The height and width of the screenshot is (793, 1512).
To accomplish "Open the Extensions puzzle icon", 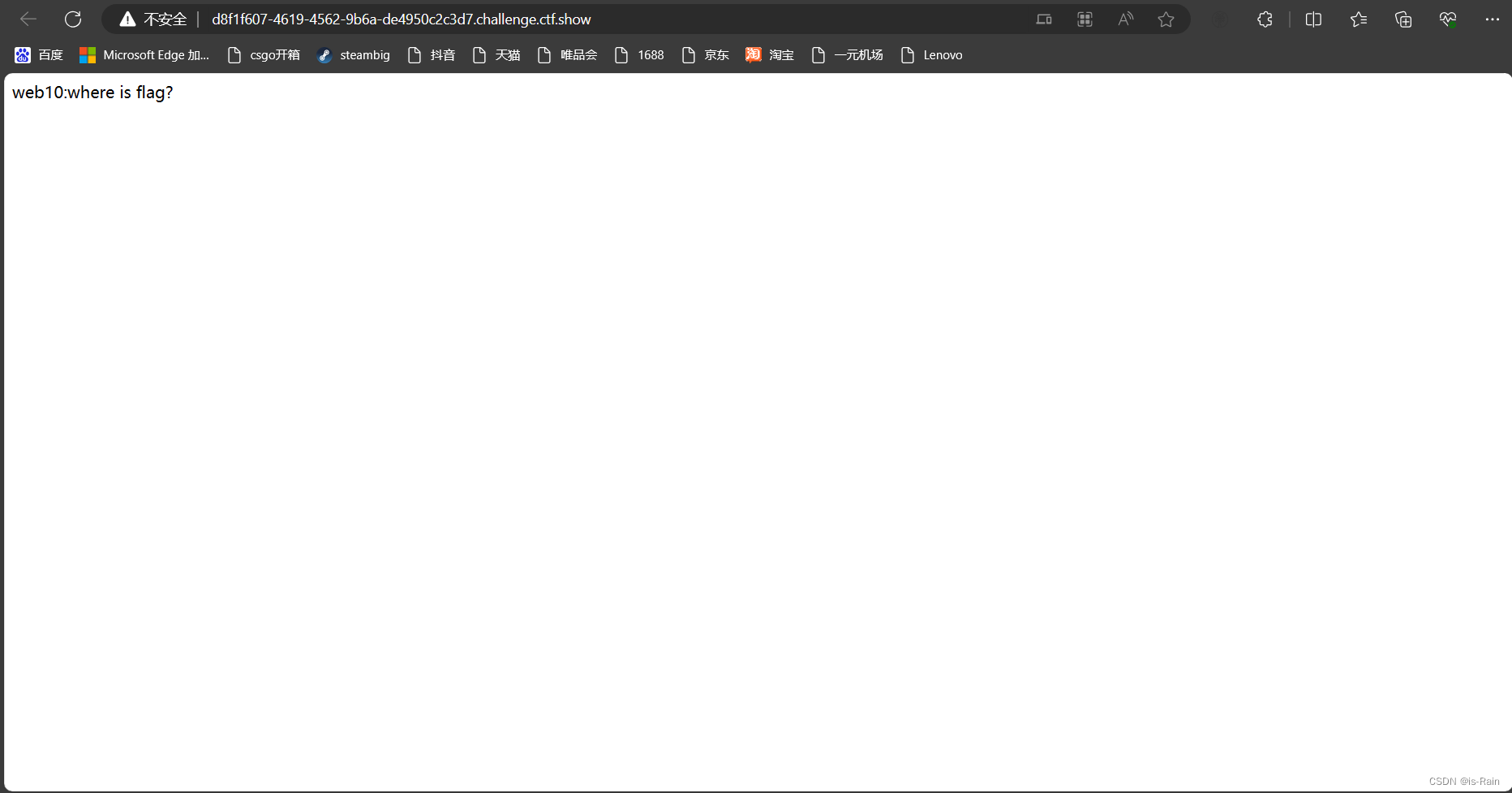I will (x=1265, y=19).
